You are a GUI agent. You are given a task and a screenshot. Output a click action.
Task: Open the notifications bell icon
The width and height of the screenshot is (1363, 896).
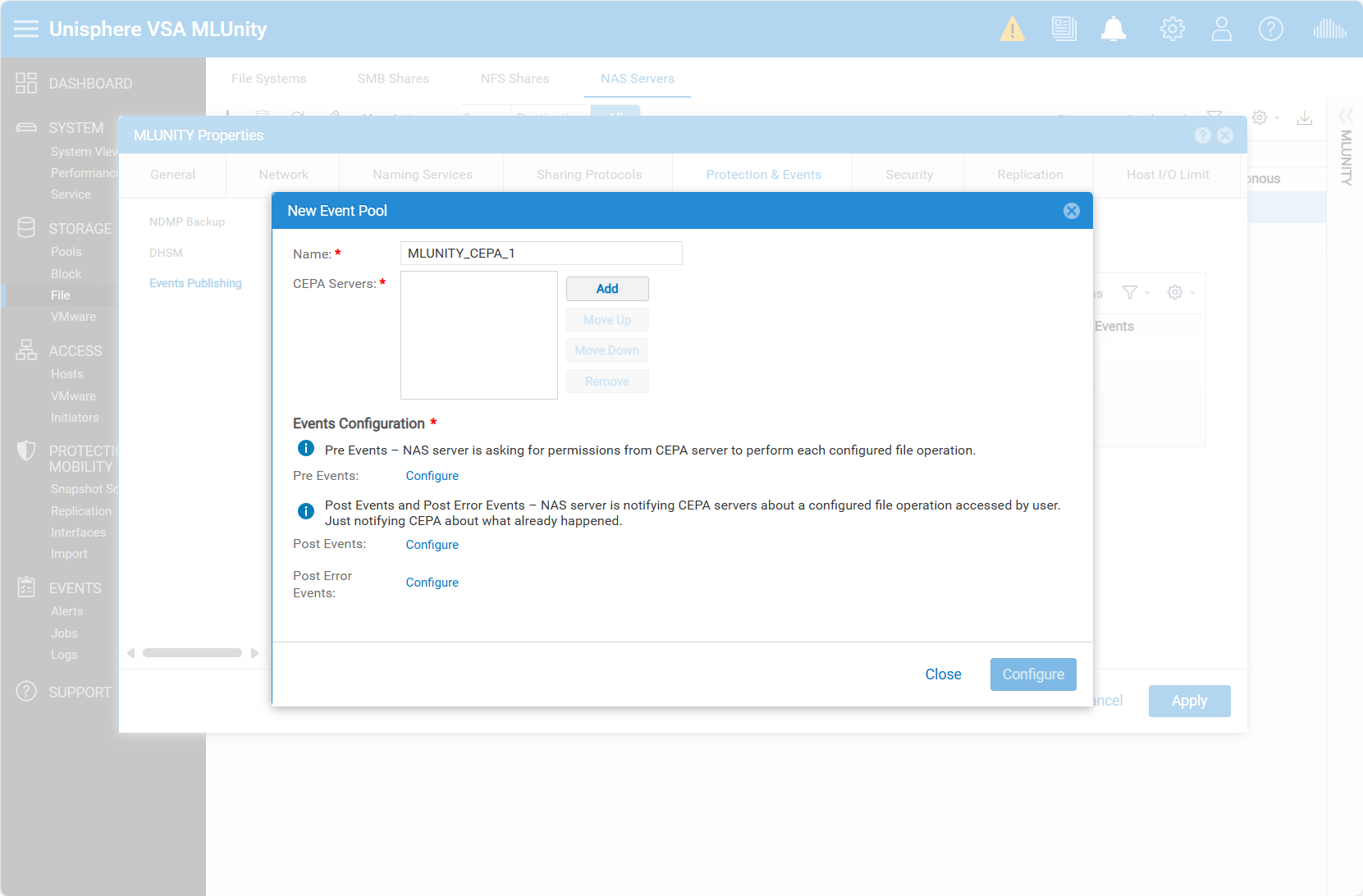[1113, 30]
